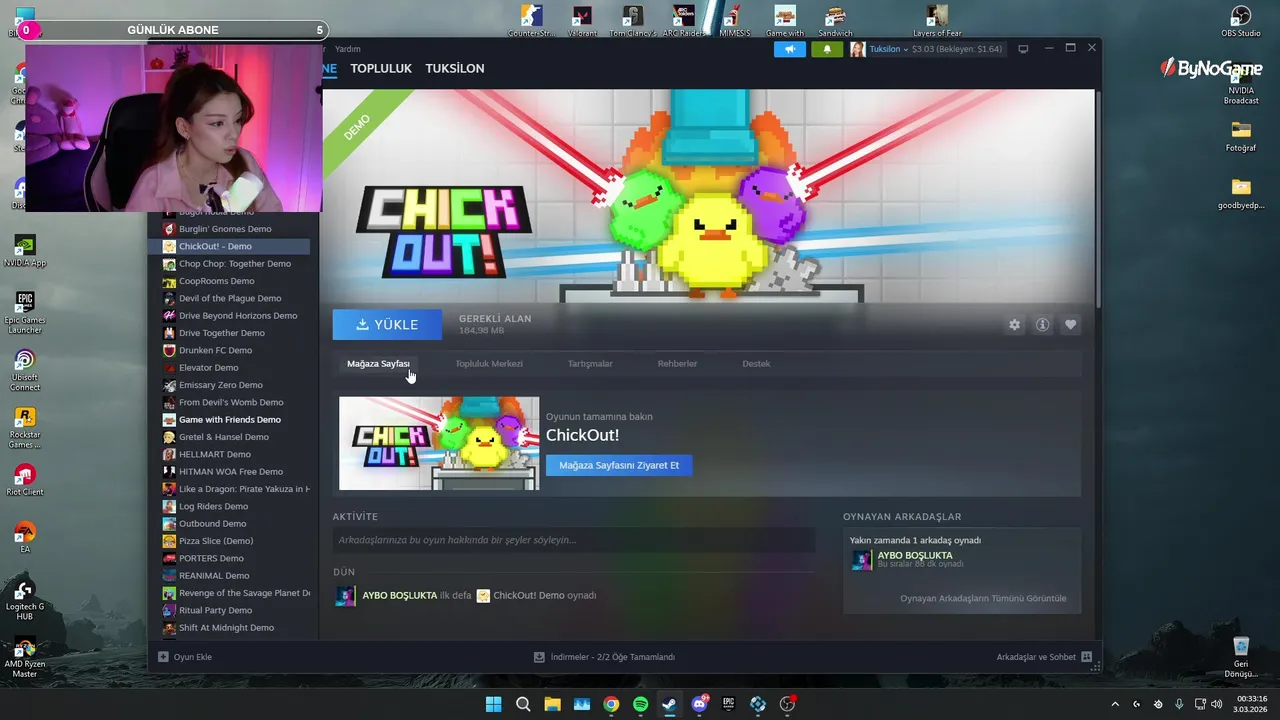Open OBS Studio desktop shortcut
1280x720 pixels.
click(x=1241, y=20)
